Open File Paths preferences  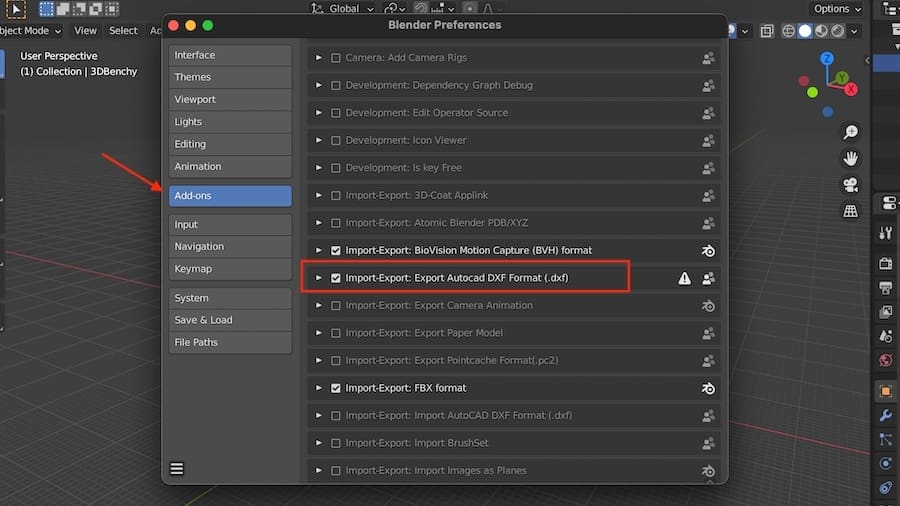point(230,342)
